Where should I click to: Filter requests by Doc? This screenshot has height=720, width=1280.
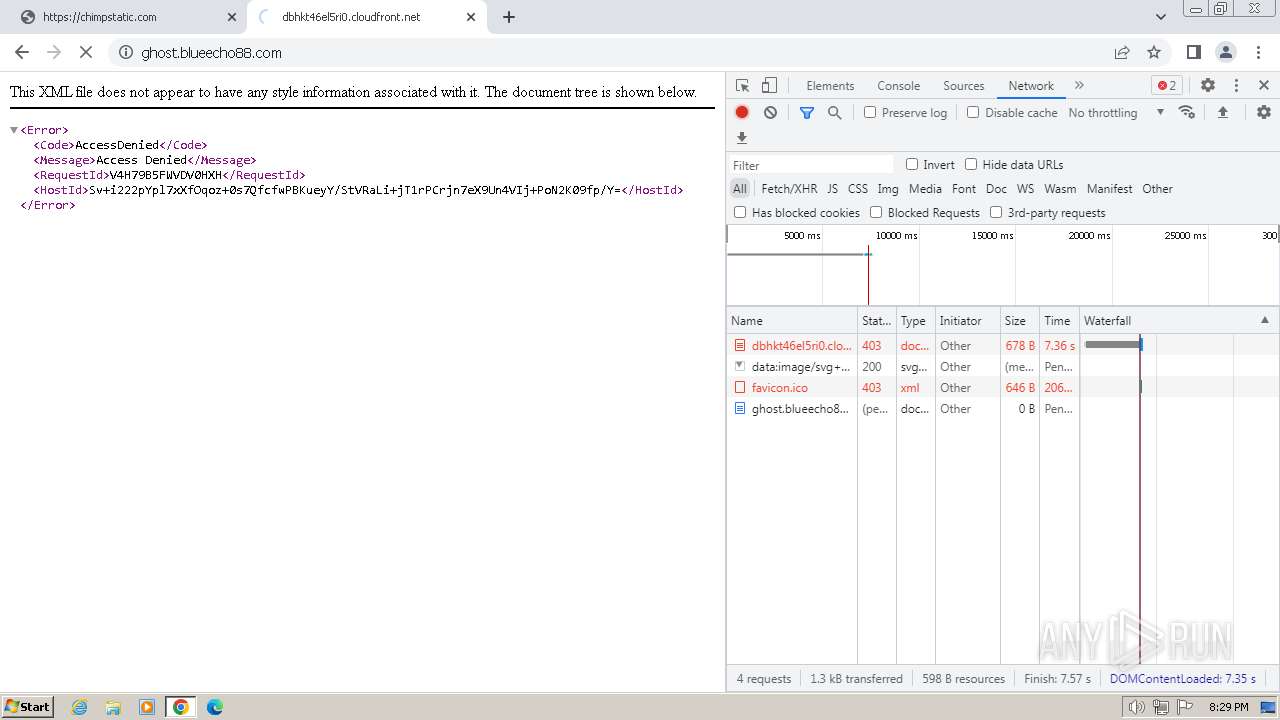996,188
